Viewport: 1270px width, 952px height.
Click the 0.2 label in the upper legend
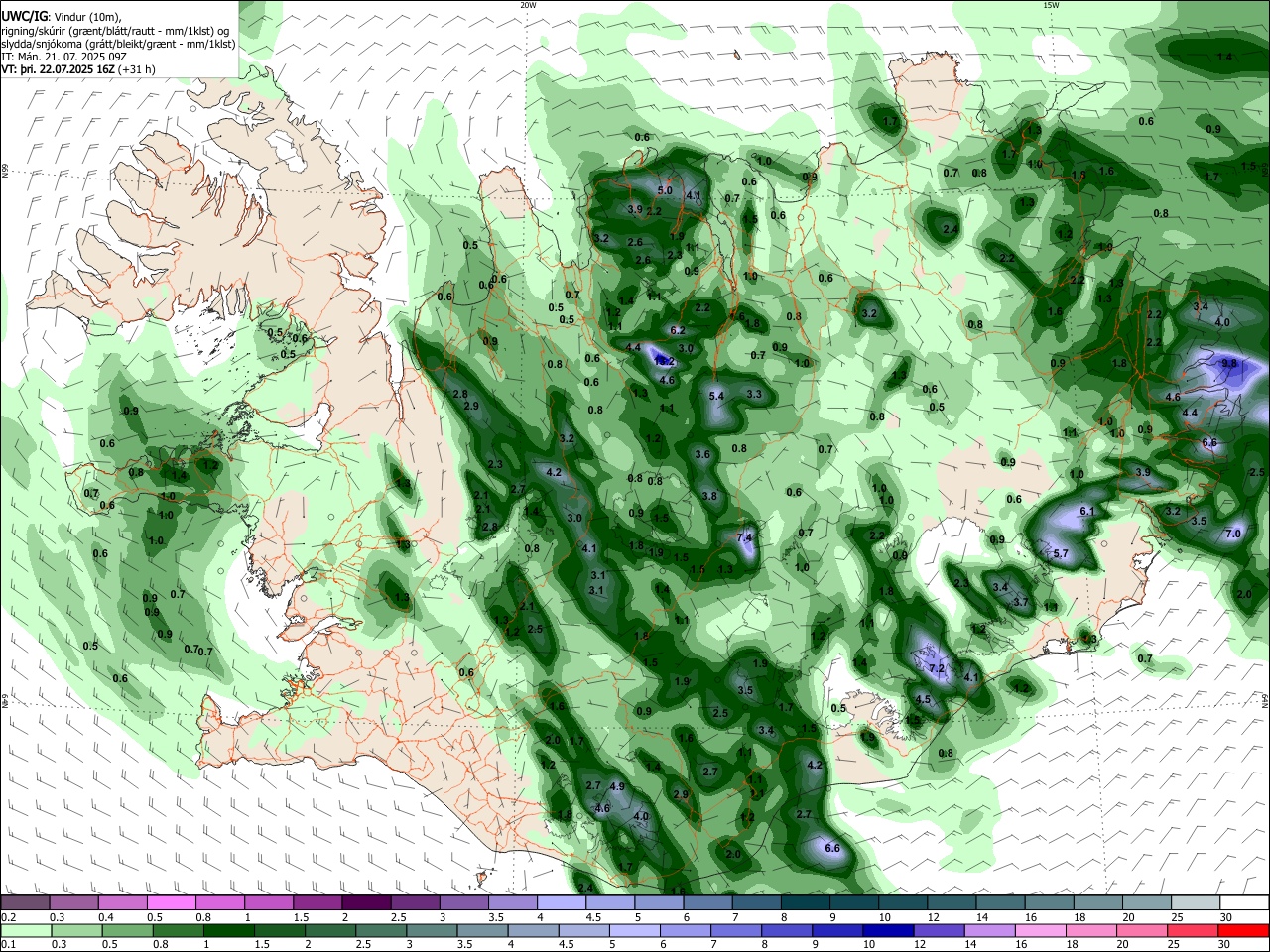(x=8, y=917)
